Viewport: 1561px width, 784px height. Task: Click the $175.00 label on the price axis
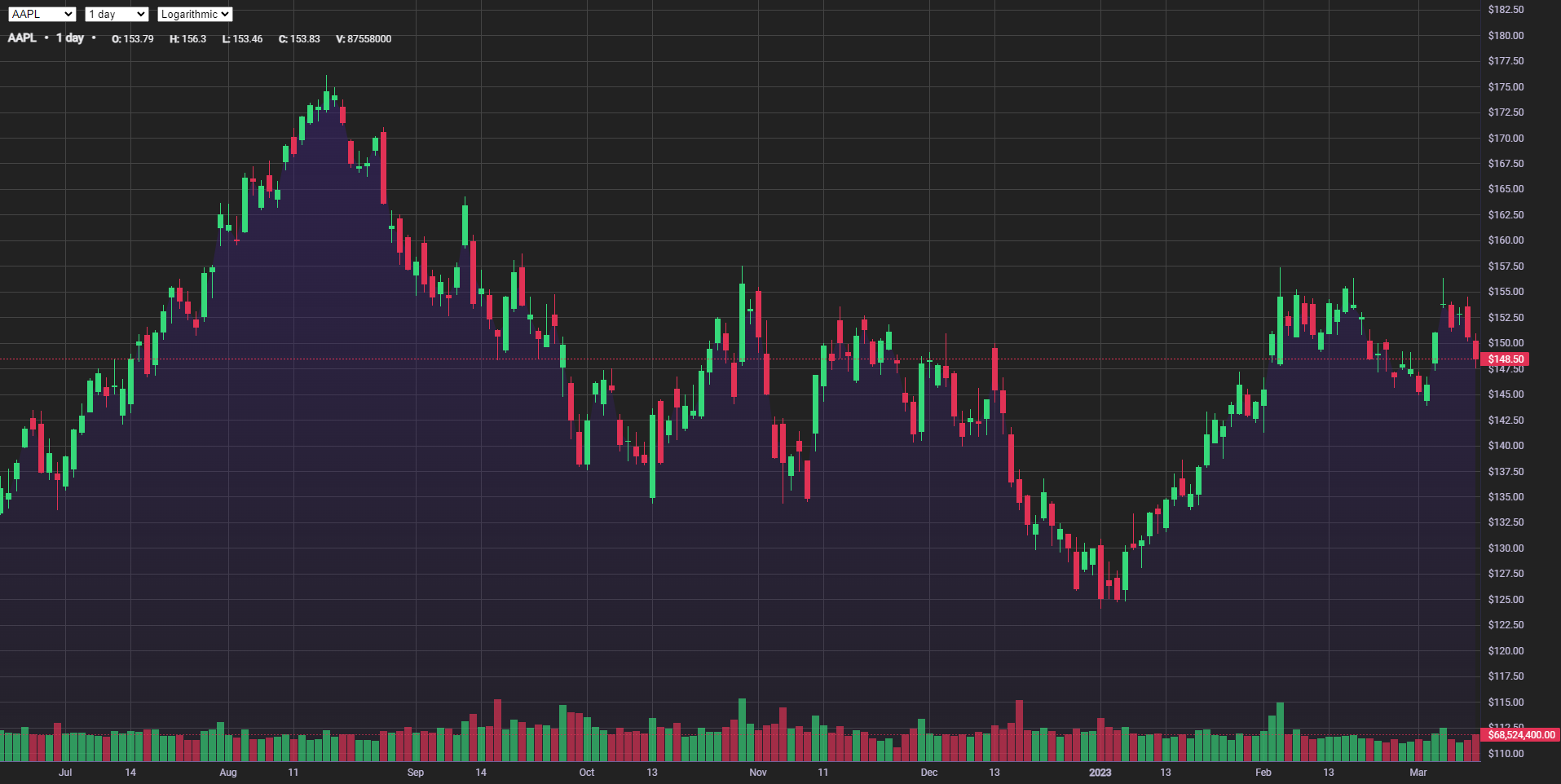click(1505, 86)
